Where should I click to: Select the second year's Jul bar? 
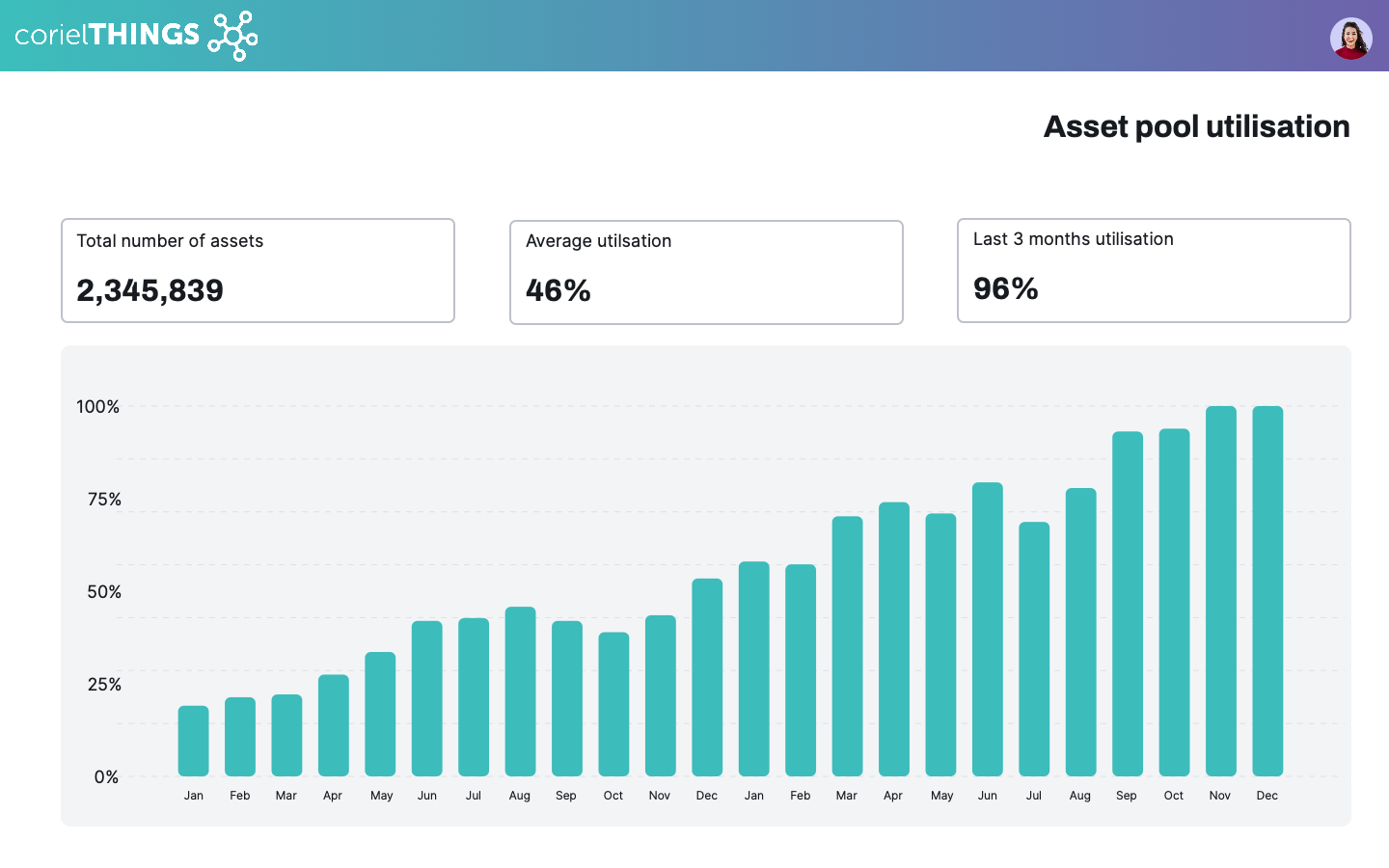1034,648
